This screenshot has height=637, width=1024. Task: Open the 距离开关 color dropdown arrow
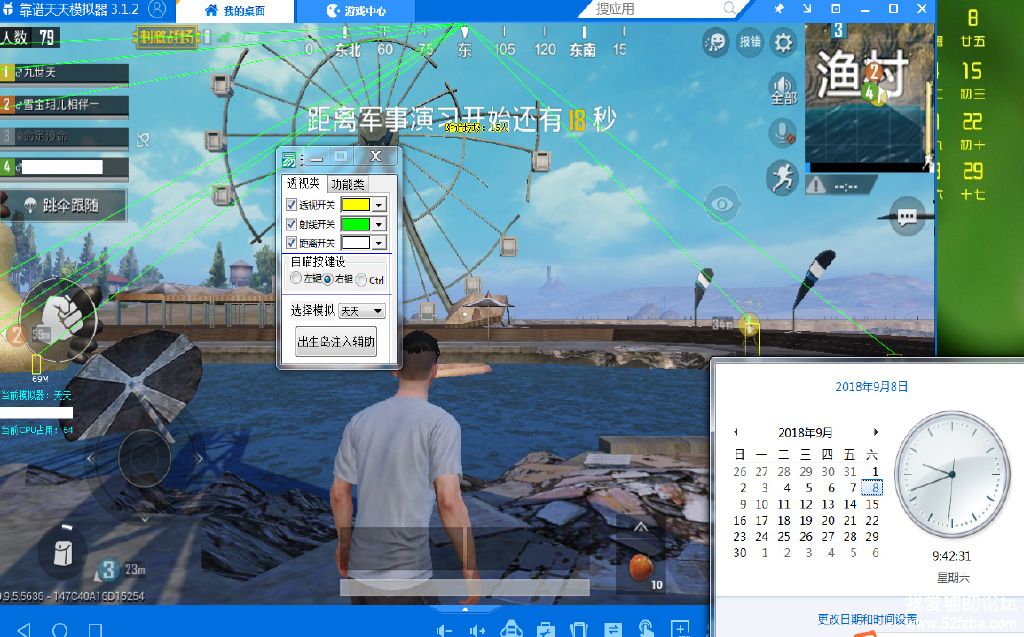click(379, 243)
